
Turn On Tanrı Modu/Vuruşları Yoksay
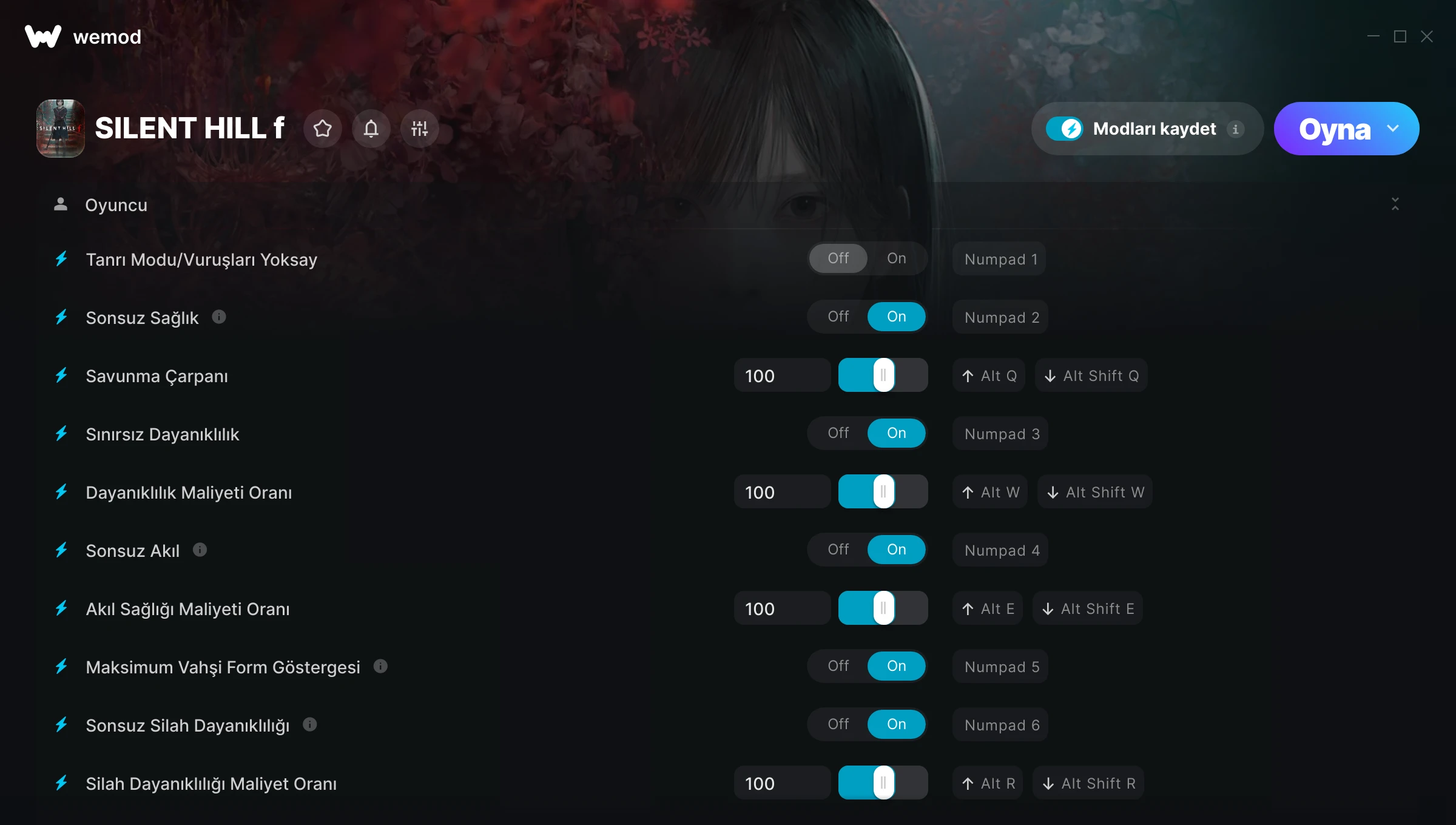pyautogui.click(x=897, y=258)
